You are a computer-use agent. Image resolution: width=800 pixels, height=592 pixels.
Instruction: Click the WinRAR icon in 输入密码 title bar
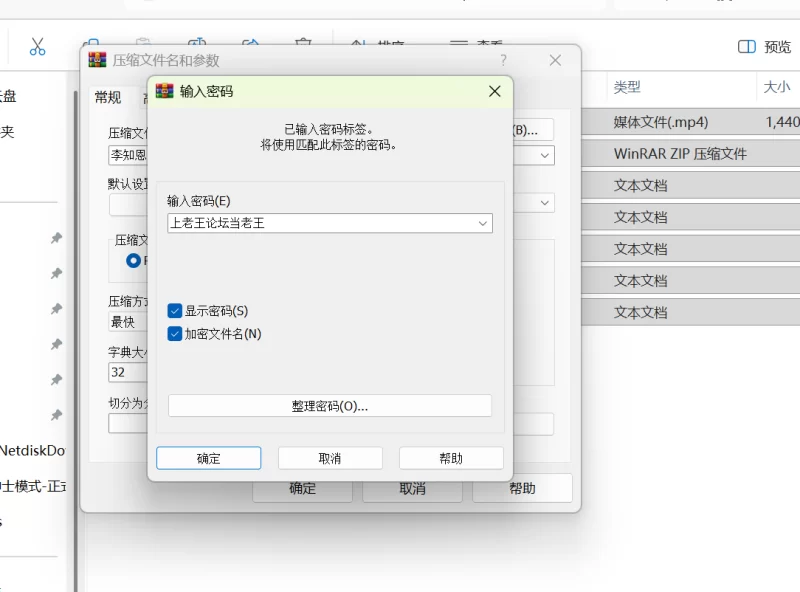pos(165,91)
